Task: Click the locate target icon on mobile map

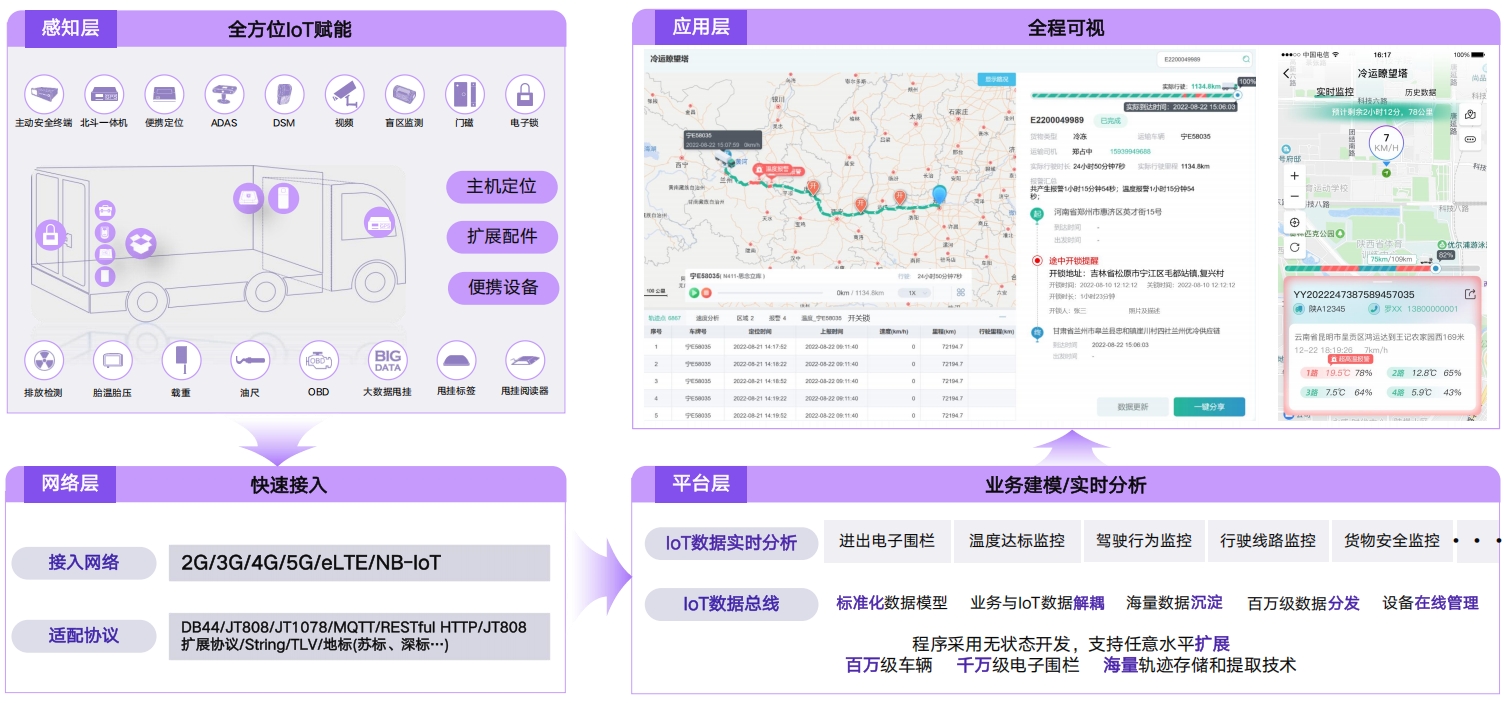Action: pos(1295,223)
